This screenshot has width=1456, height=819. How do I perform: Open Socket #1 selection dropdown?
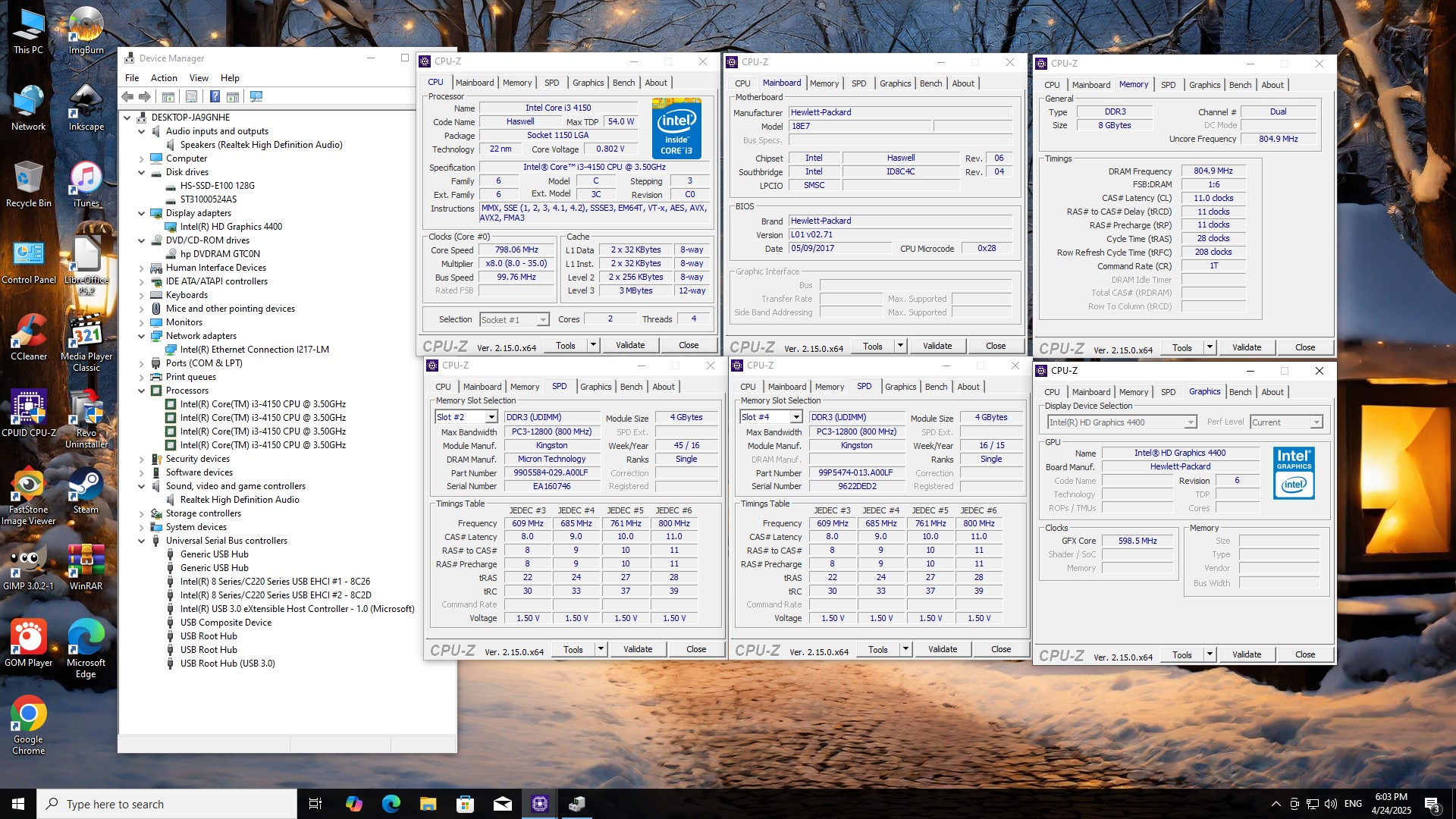coord(543,320)
